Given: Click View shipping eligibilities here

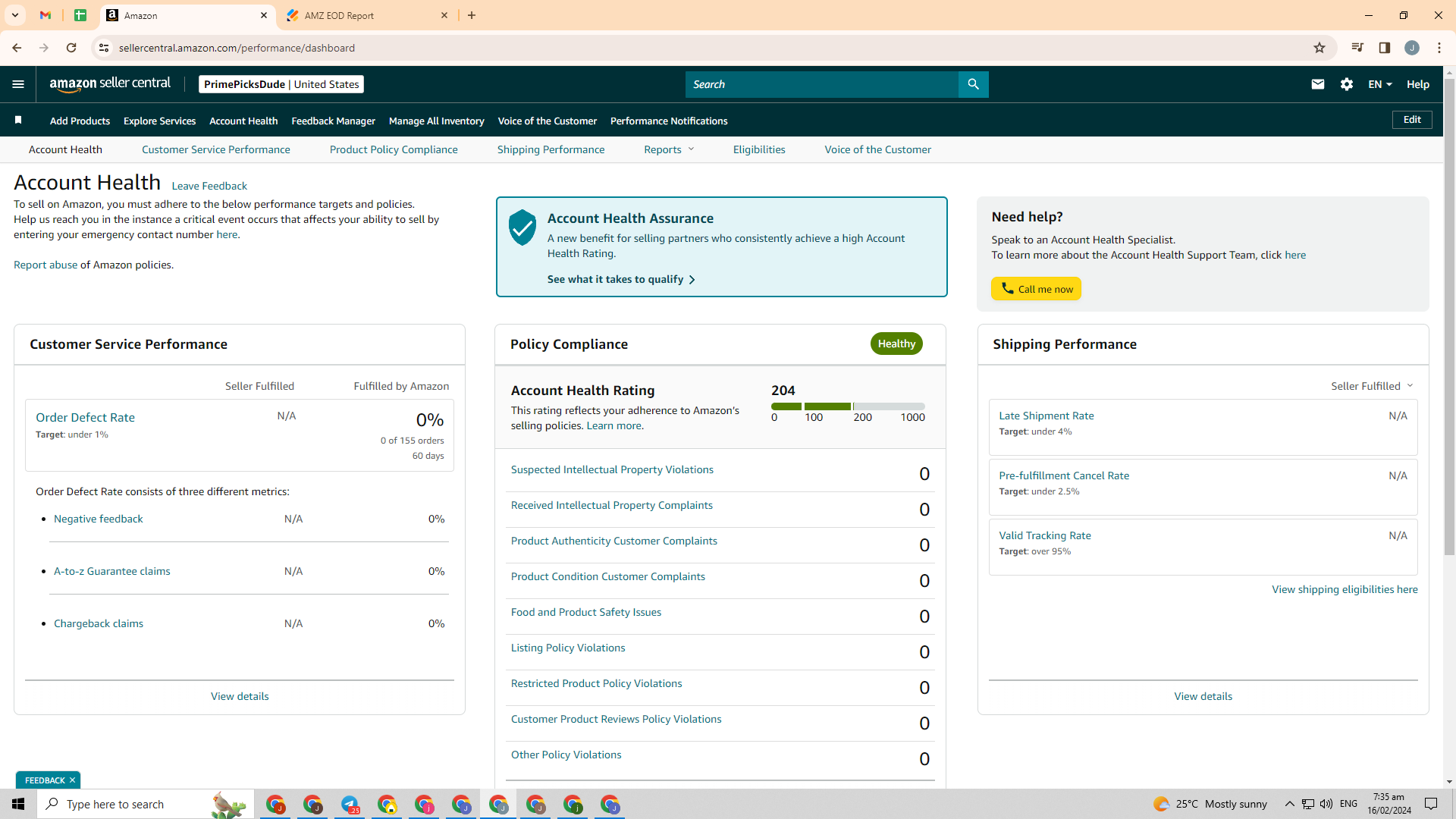Looking at the screenshot, I should click(1345, 589).
